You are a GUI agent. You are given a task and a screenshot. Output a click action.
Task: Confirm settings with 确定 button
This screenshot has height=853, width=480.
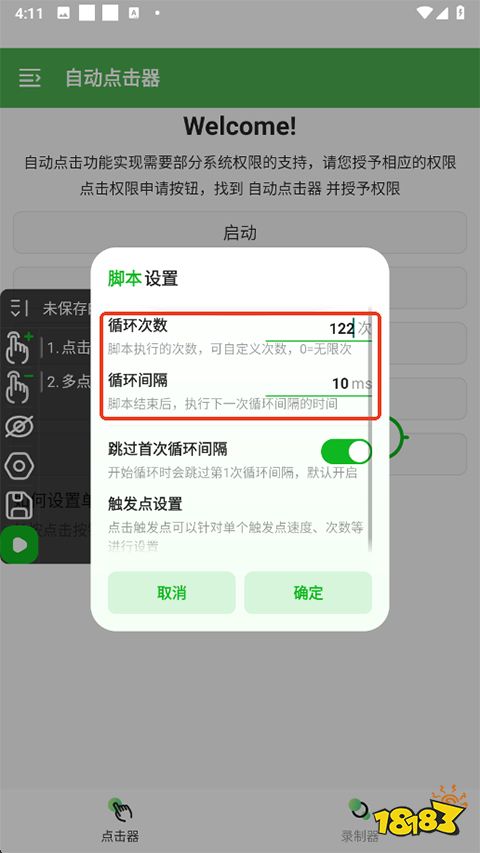click(x=308, y=592)
